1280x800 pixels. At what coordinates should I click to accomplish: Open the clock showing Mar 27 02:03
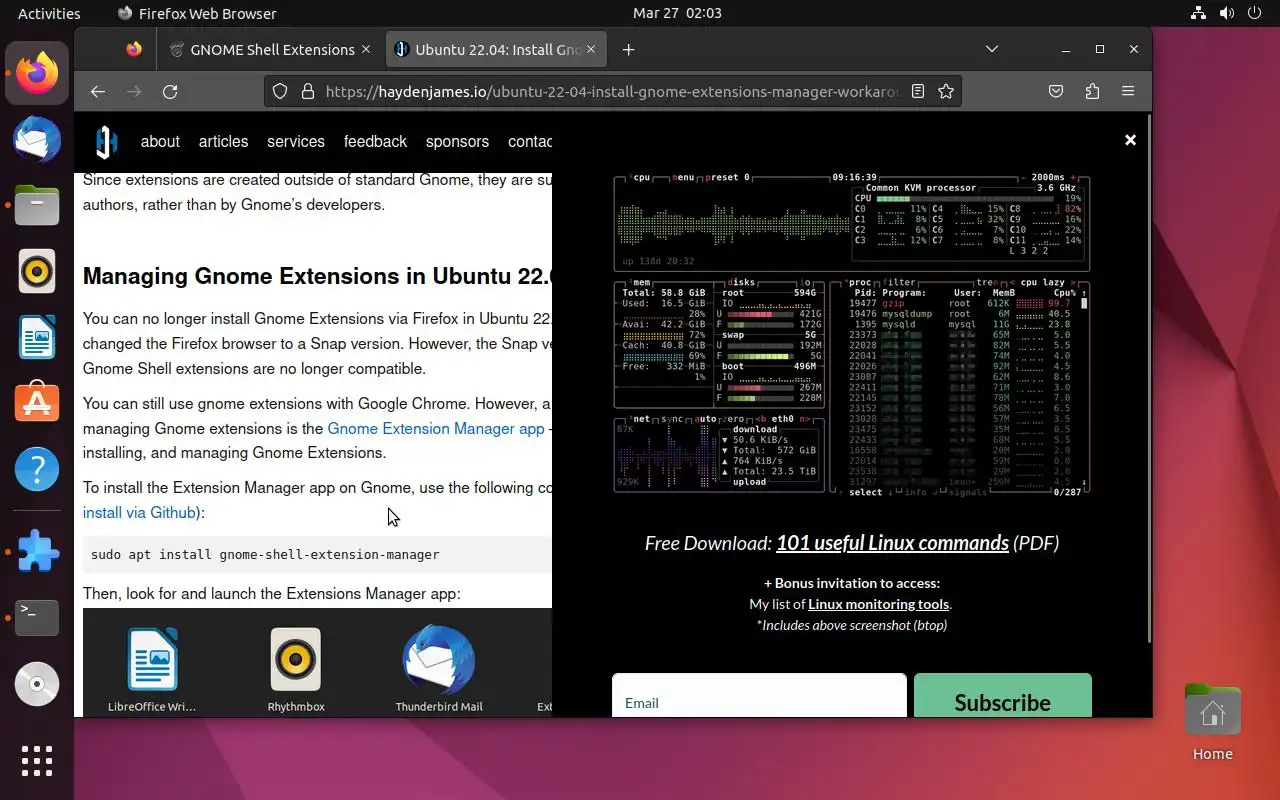click(677, 13)
